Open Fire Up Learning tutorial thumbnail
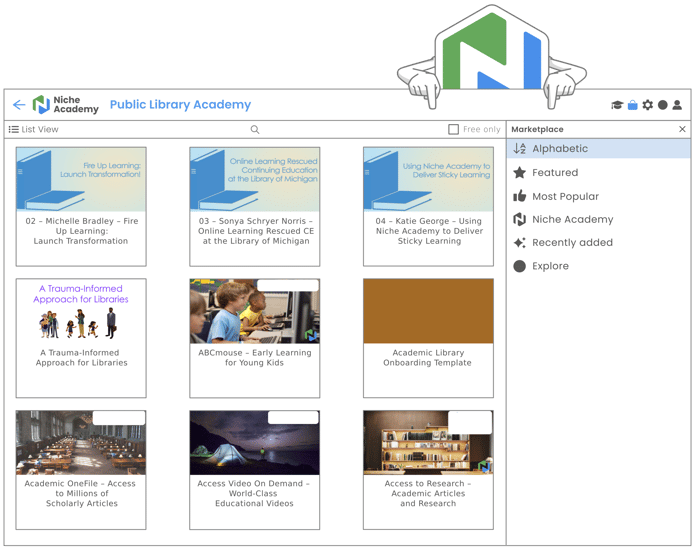 coord(81,179)
